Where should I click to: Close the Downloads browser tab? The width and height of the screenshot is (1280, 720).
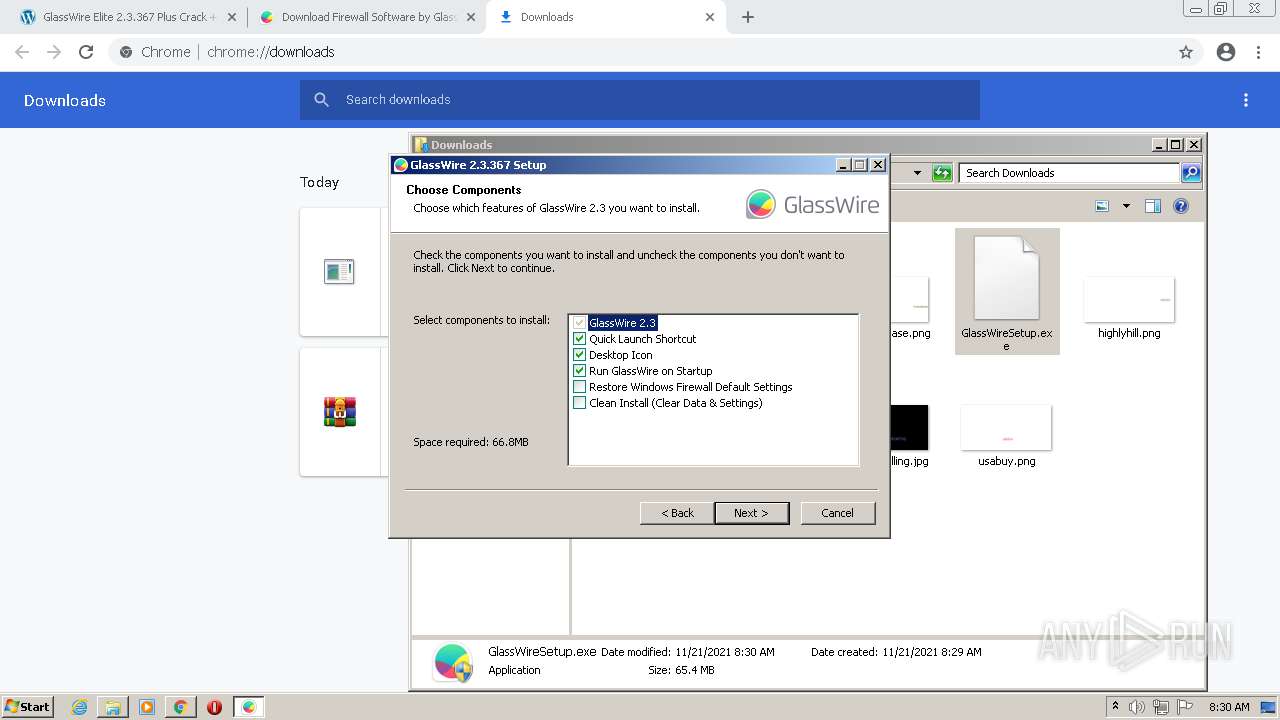(x=710, y=17)
